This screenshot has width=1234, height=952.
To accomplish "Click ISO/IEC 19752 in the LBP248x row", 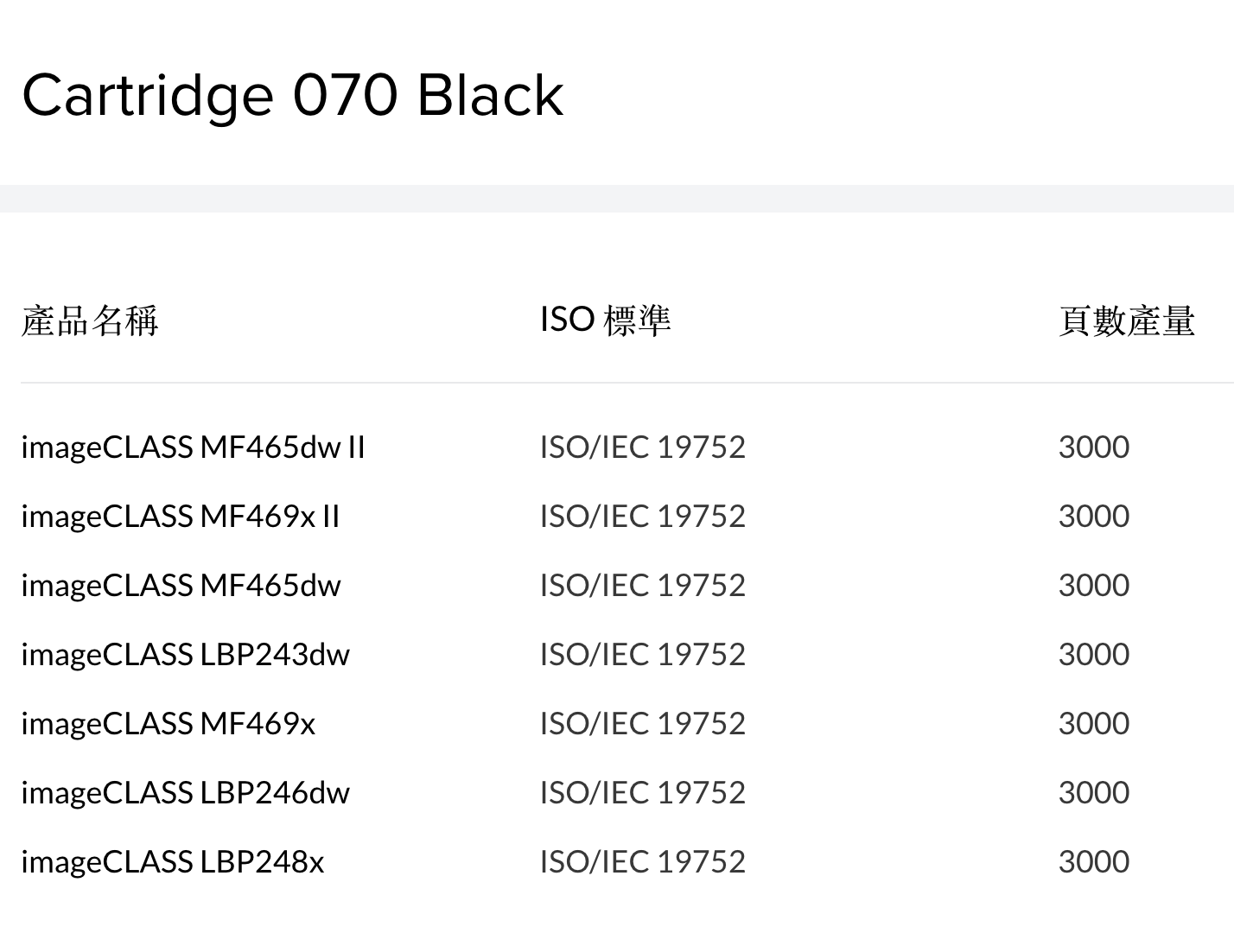I will tap(642, 862).
